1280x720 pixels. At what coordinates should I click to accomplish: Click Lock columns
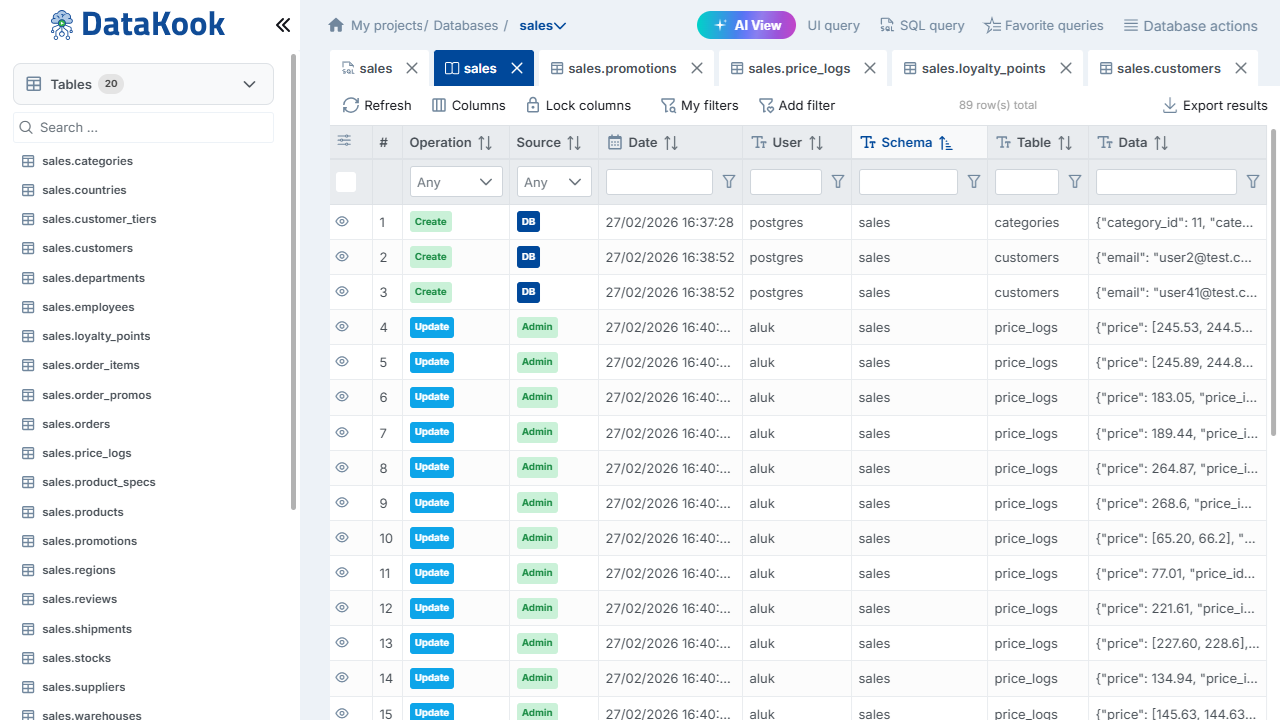point(578,105)
